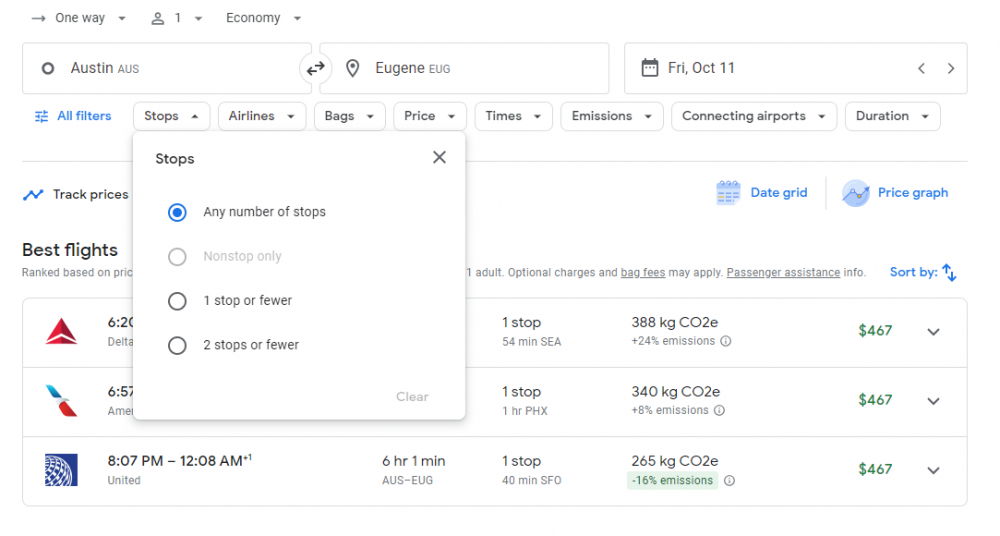The image size is (1000, 536).
Task: Open the Passenger assistance link
Action: [783, 273]
